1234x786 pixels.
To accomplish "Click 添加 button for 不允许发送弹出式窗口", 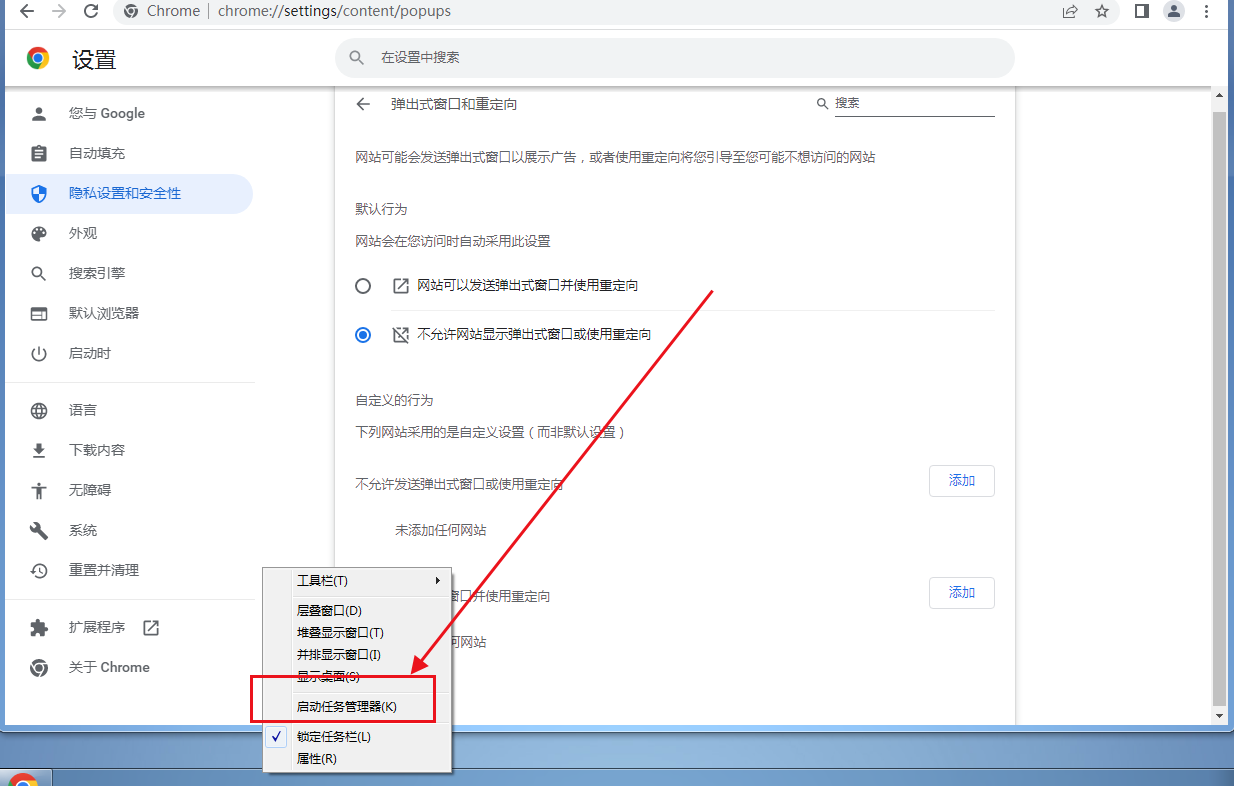I will (x=962, y=481).
